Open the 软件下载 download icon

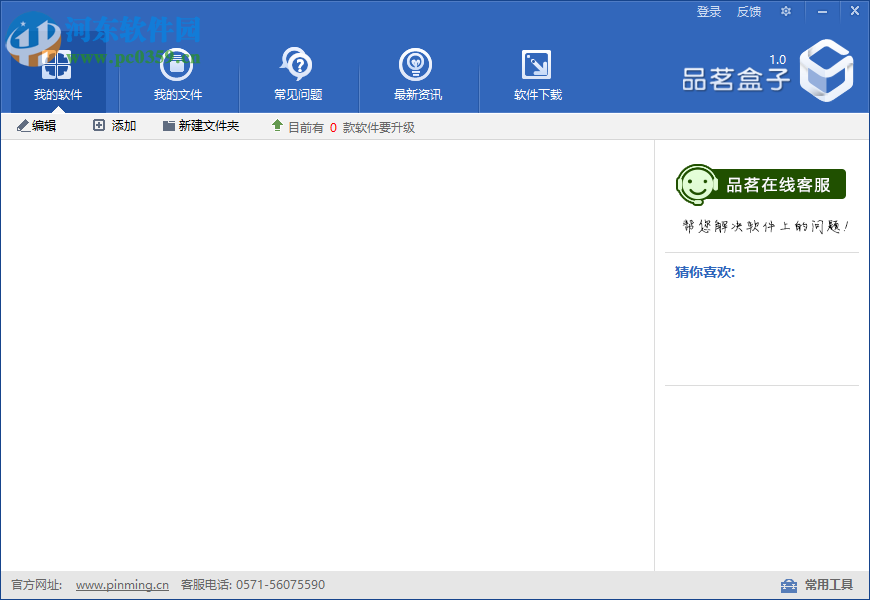536,63
